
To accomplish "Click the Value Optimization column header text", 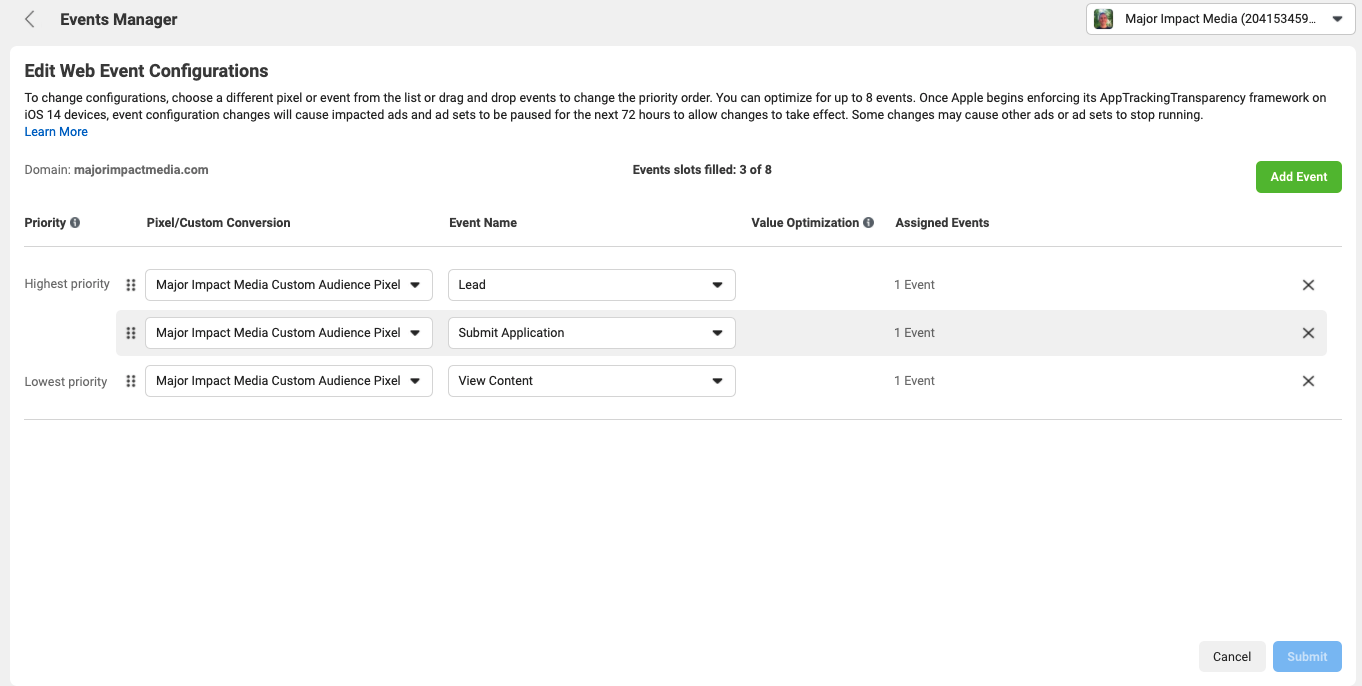I will click(x=805, y=223).
